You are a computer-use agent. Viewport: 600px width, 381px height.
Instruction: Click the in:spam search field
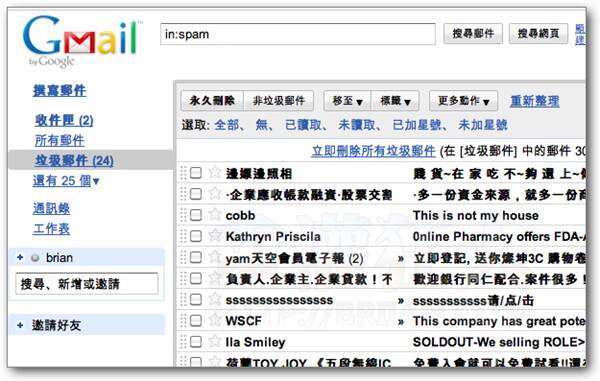(x=298, y=34)
